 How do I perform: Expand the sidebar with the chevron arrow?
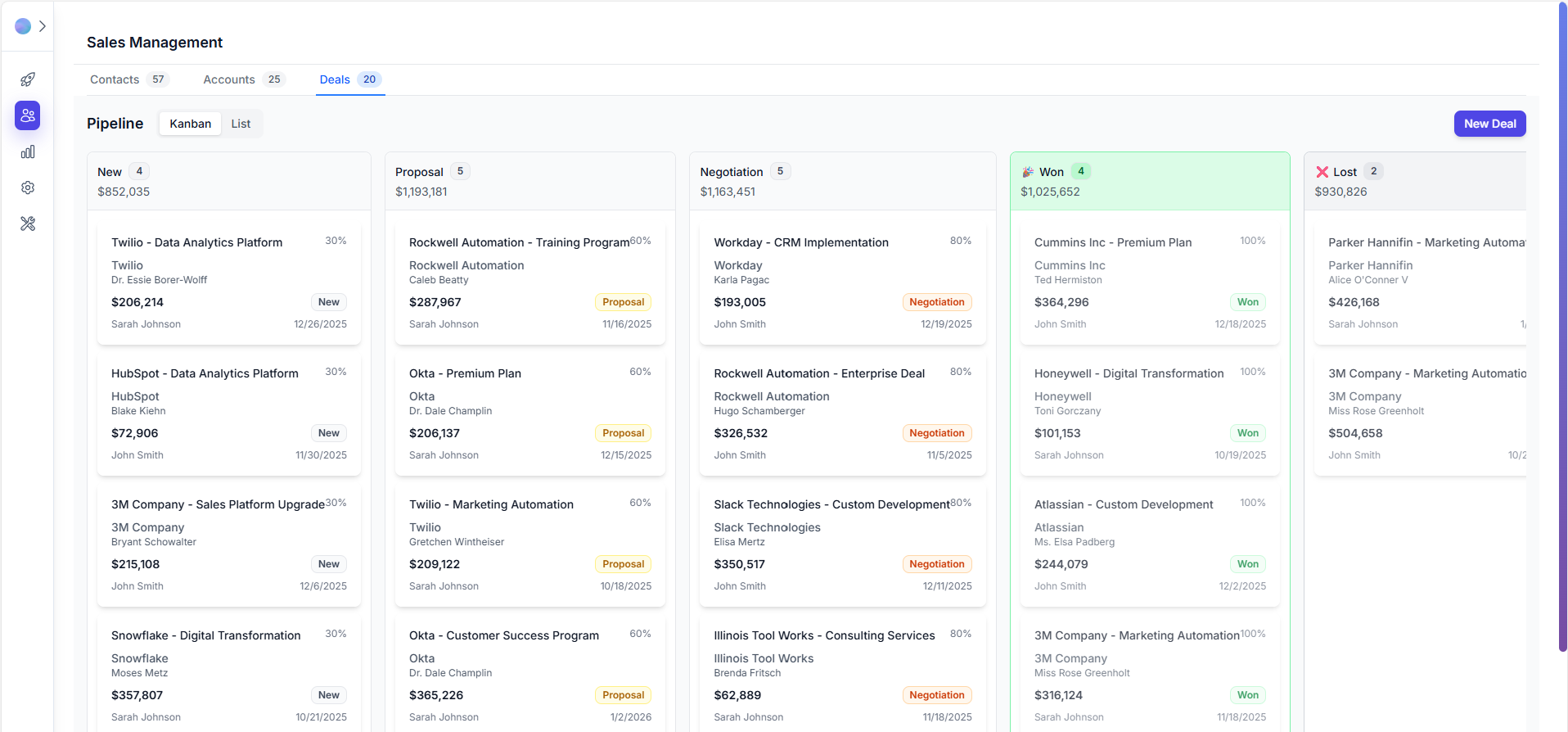tap(43, 26)
